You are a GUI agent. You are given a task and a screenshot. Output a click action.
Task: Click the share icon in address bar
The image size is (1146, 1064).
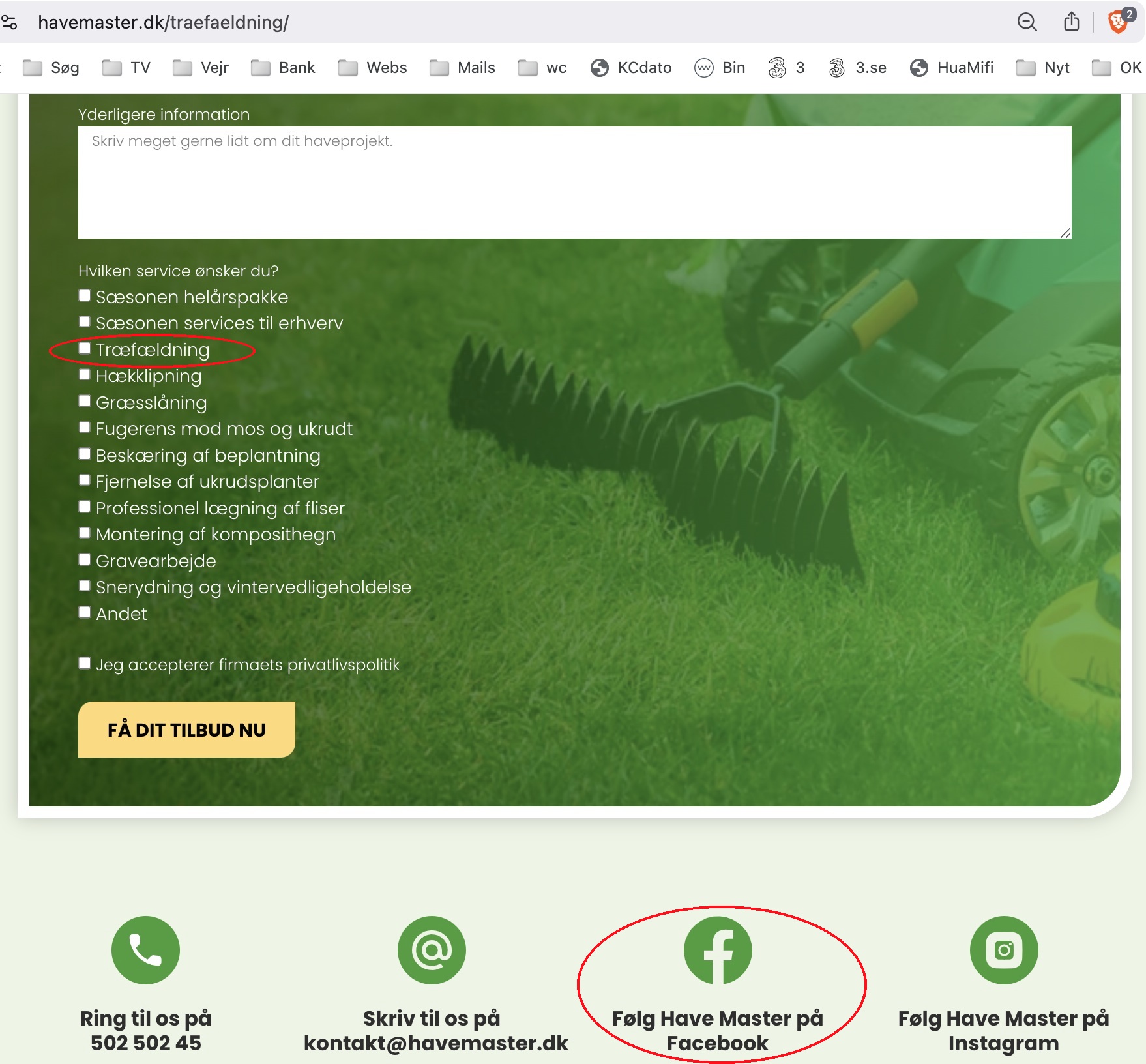pos(1071,22)
